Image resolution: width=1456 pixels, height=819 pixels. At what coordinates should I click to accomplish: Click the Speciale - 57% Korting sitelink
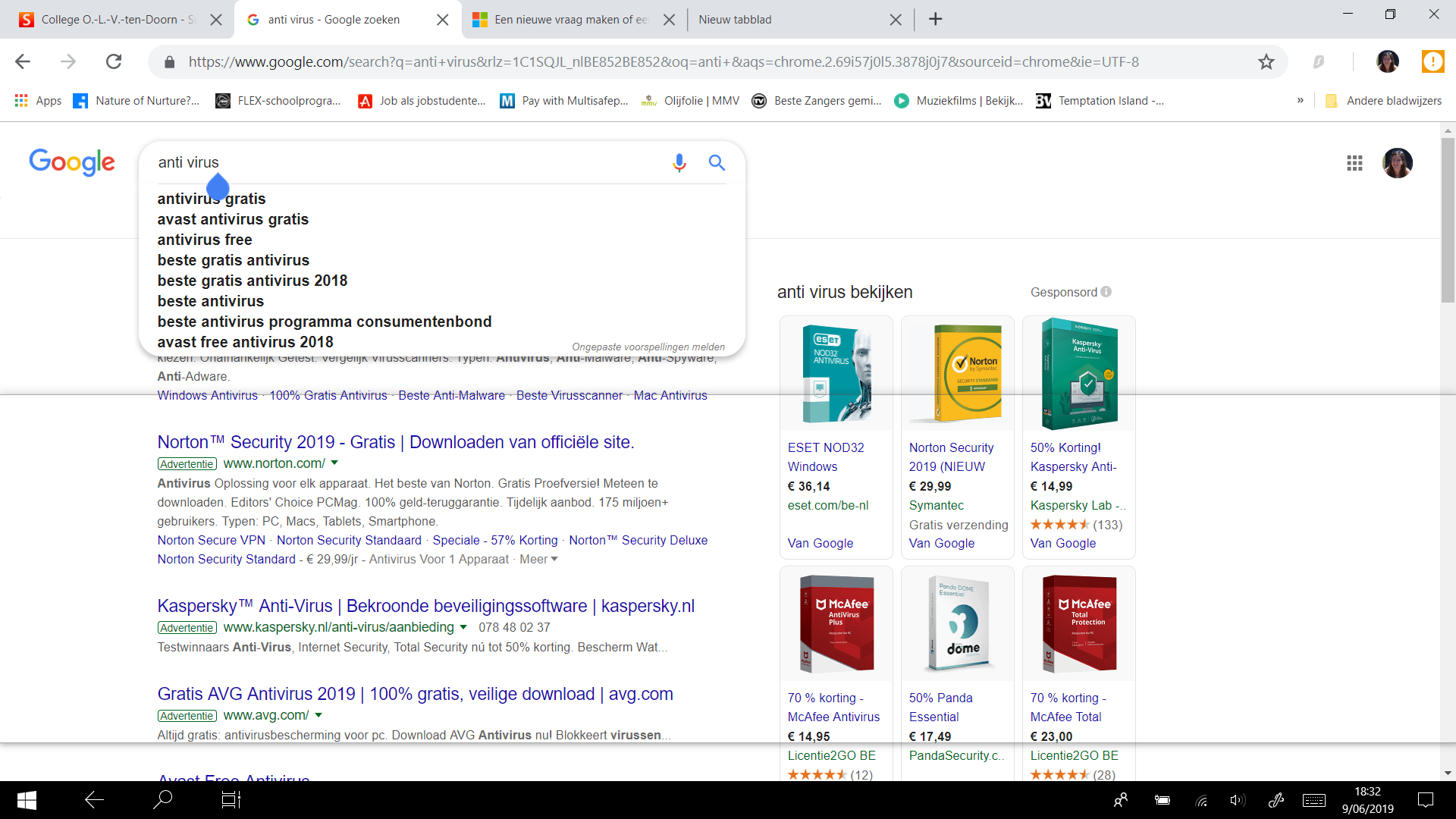pyautogui.click(x=495, y=540)
